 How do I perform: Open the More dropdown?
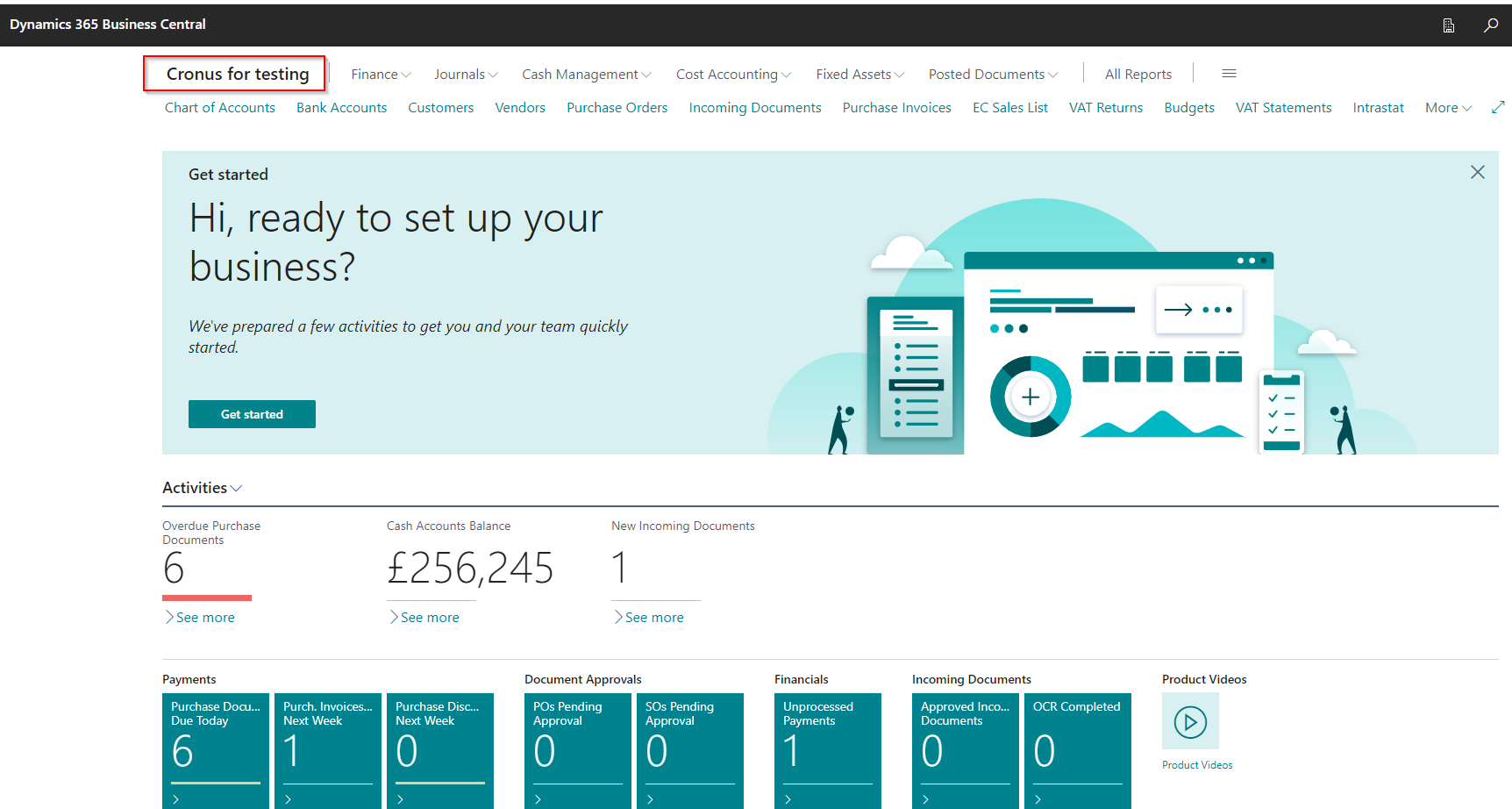[x=1448, y=108]
